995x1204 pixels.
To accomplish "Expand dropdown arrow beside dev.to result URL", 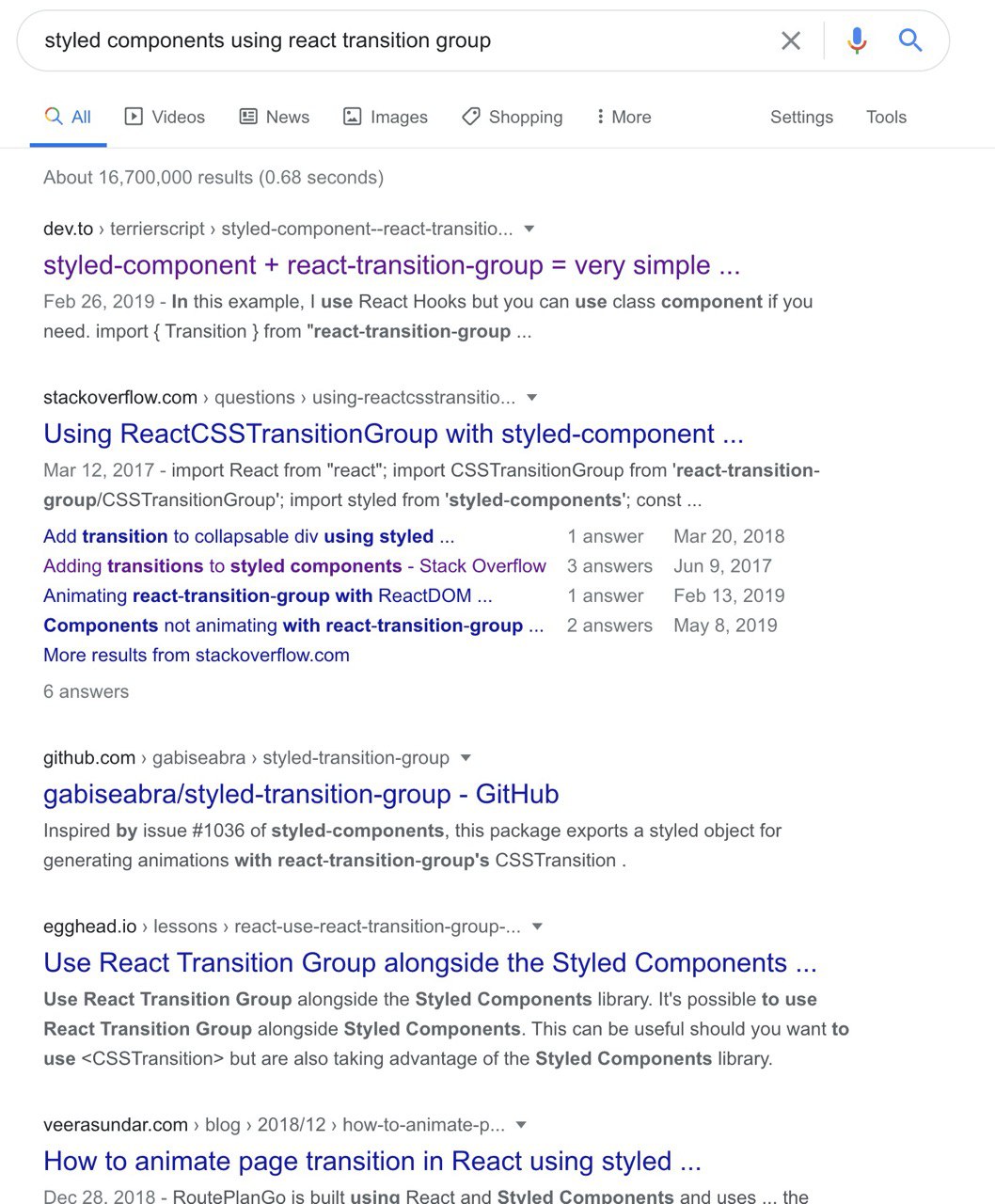I will point(529,229).
